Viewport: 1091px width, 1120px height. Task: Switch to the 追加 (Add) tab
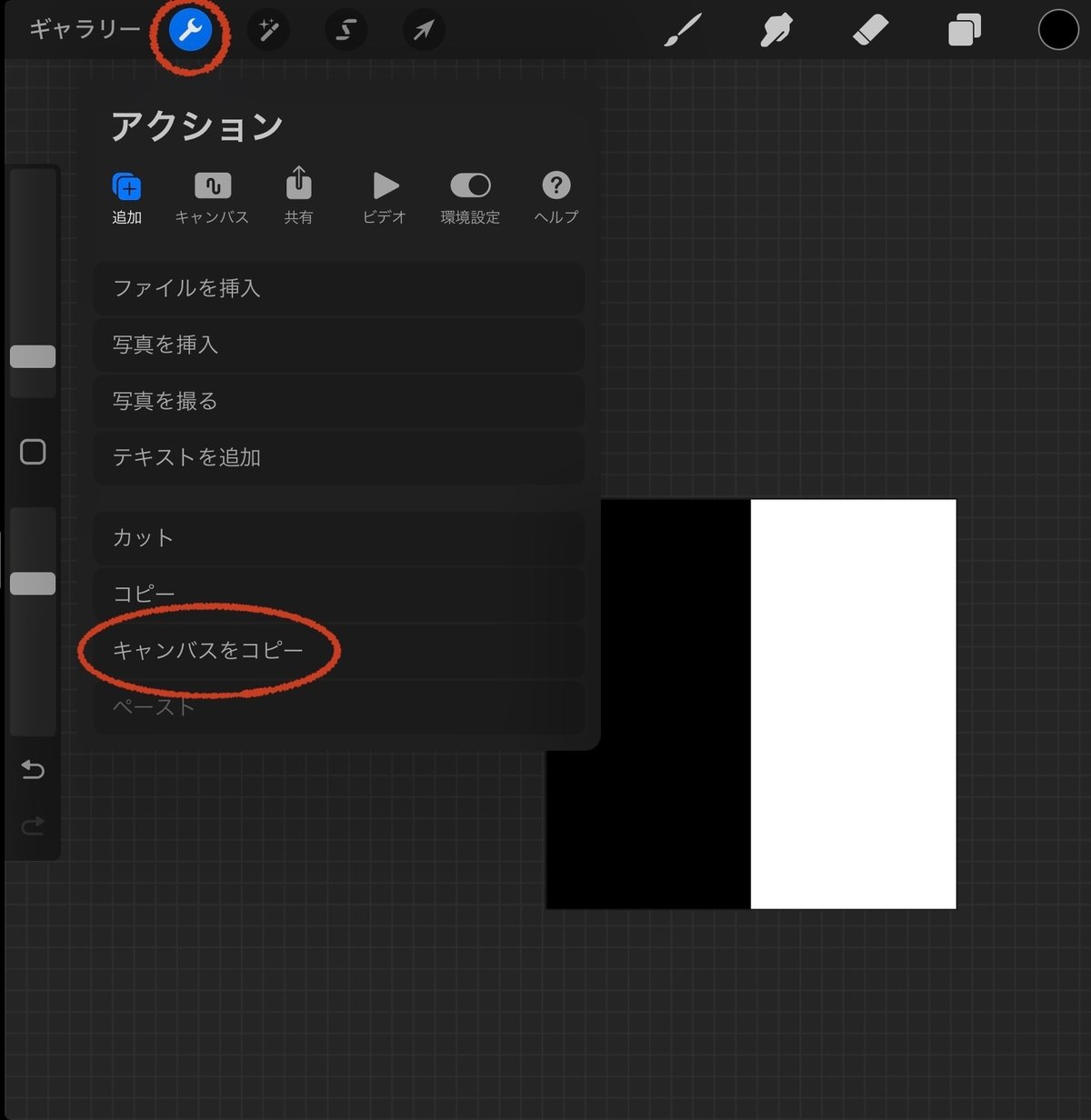point(127,198)
